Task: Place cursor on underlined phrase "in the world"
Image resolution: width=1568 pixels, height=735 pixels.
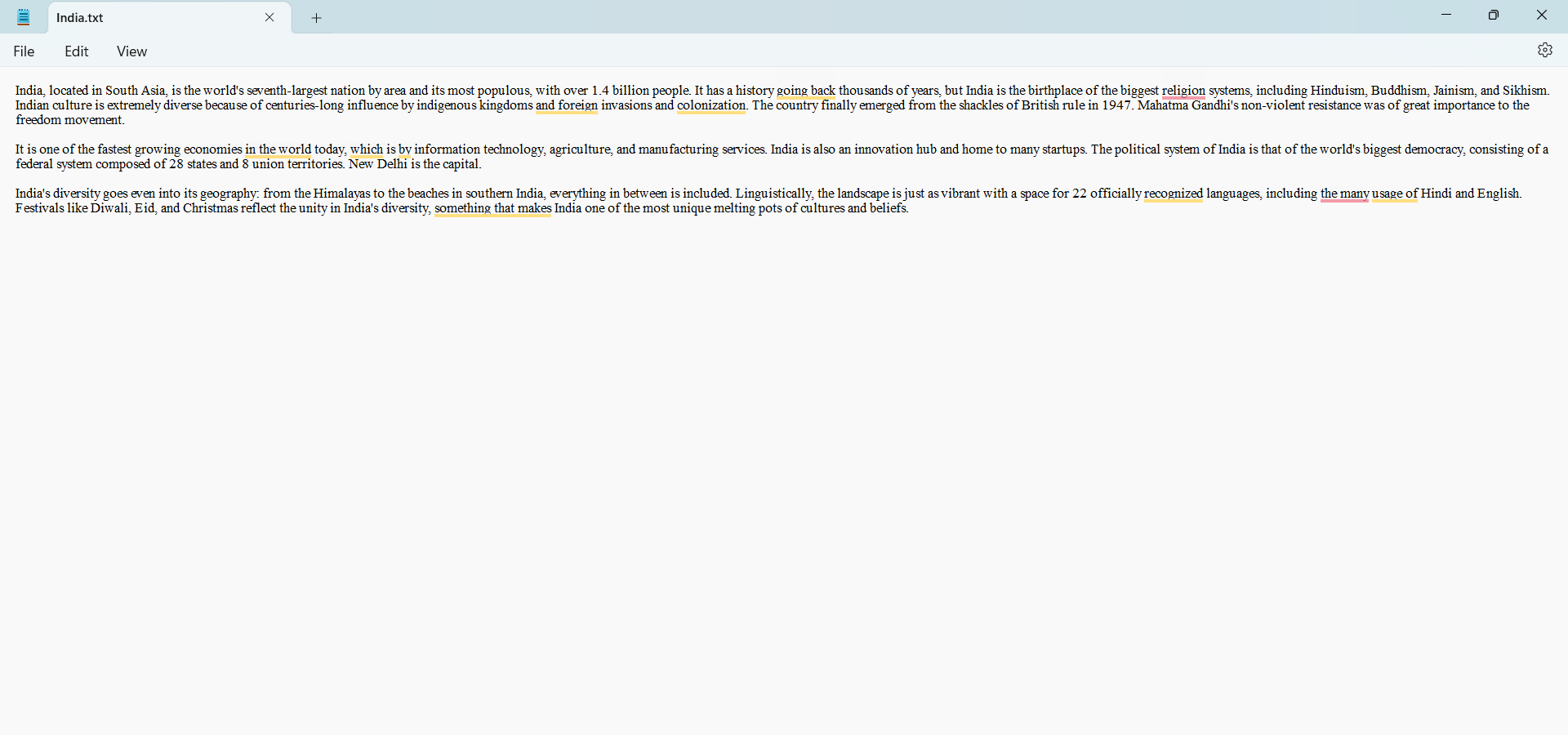Action: [x=278, y=149]
